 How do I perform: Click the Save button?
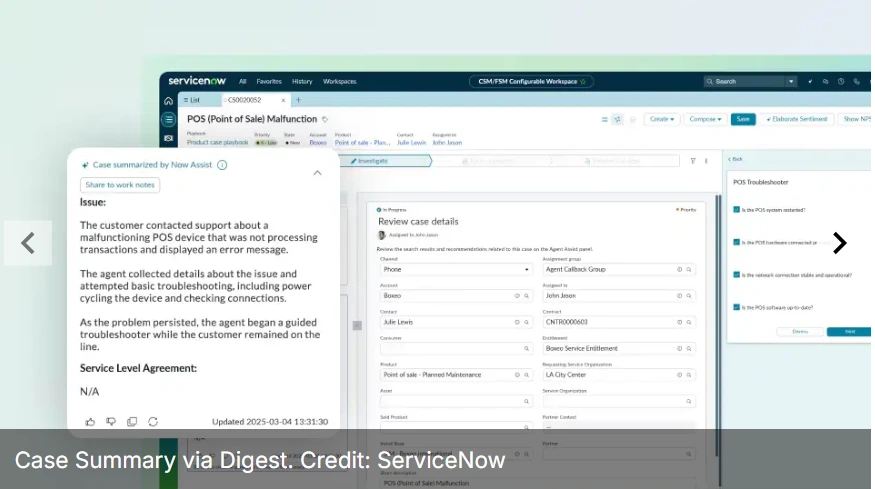(743, 119)
